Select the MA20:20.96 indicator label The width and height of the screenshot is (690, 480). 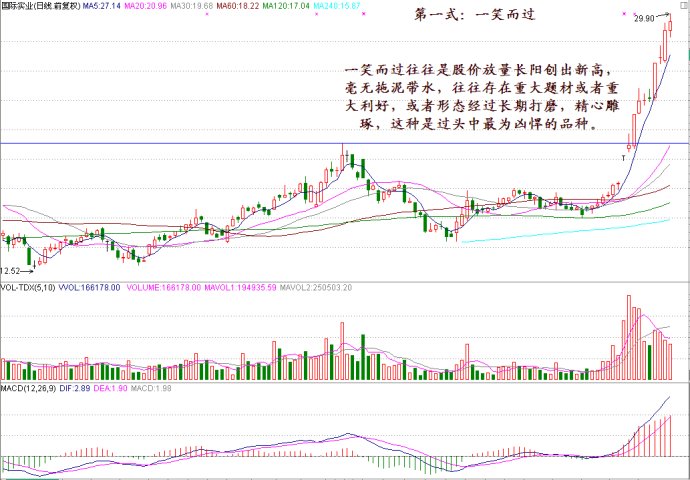coord(146,6)
